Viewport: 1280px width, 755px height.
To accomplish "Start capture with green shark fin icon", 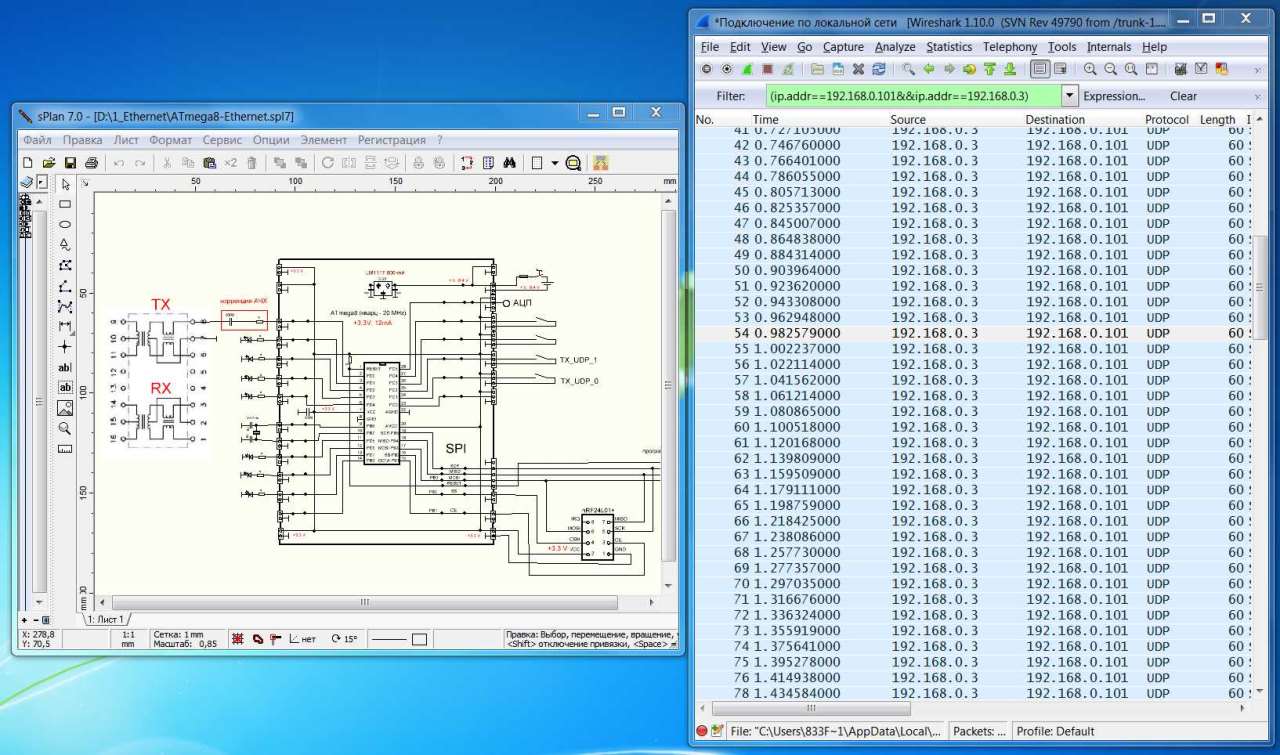I will (747, 69).
